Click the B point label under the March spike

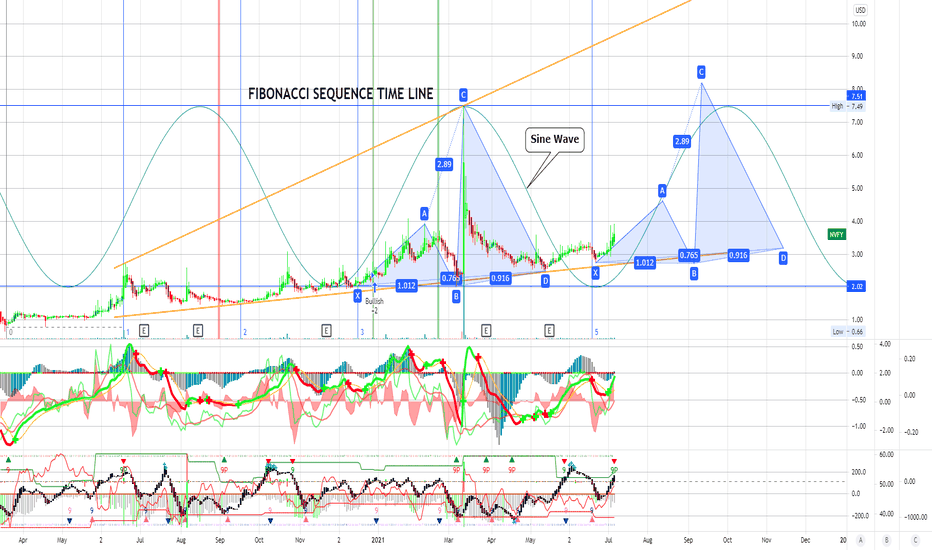coord(456,296)
